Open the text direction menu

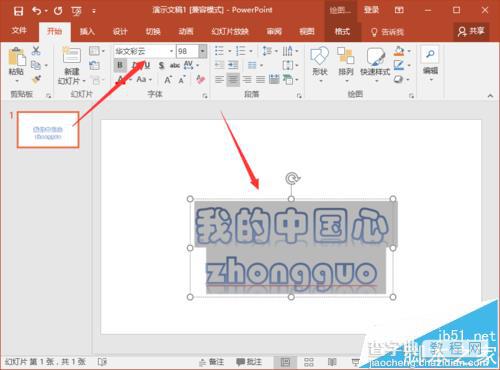[290, 51]
